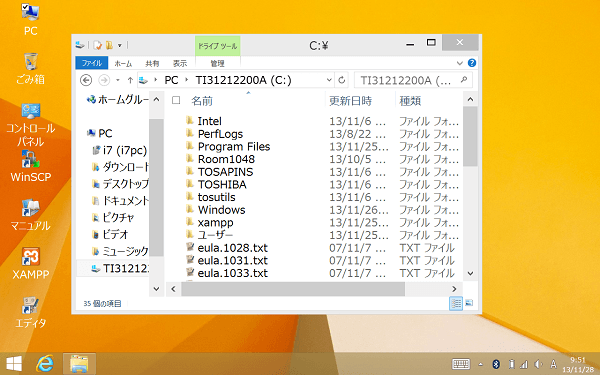Click the File Explorer taskbar button
This screenshot has width=600, height=375.
(x=79, y=364)
